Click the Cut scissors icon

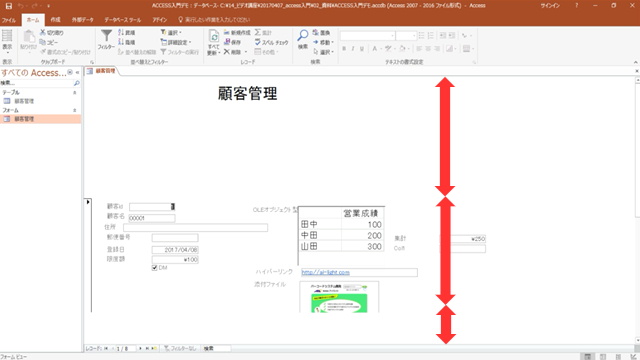tap(42, 32)
